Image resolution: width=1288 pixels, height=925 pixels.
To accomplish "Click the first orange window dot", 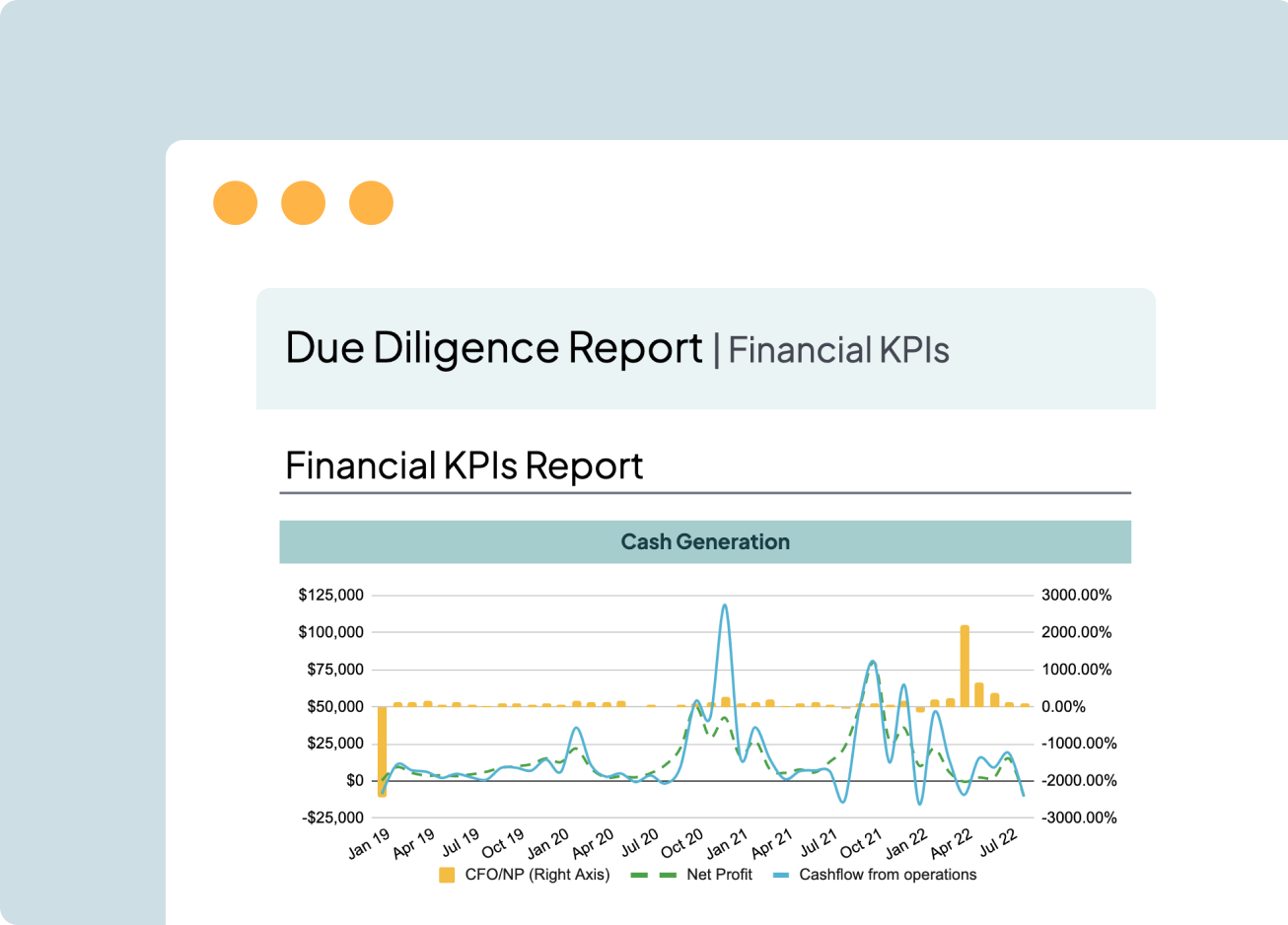I will (x=235, y=203).
